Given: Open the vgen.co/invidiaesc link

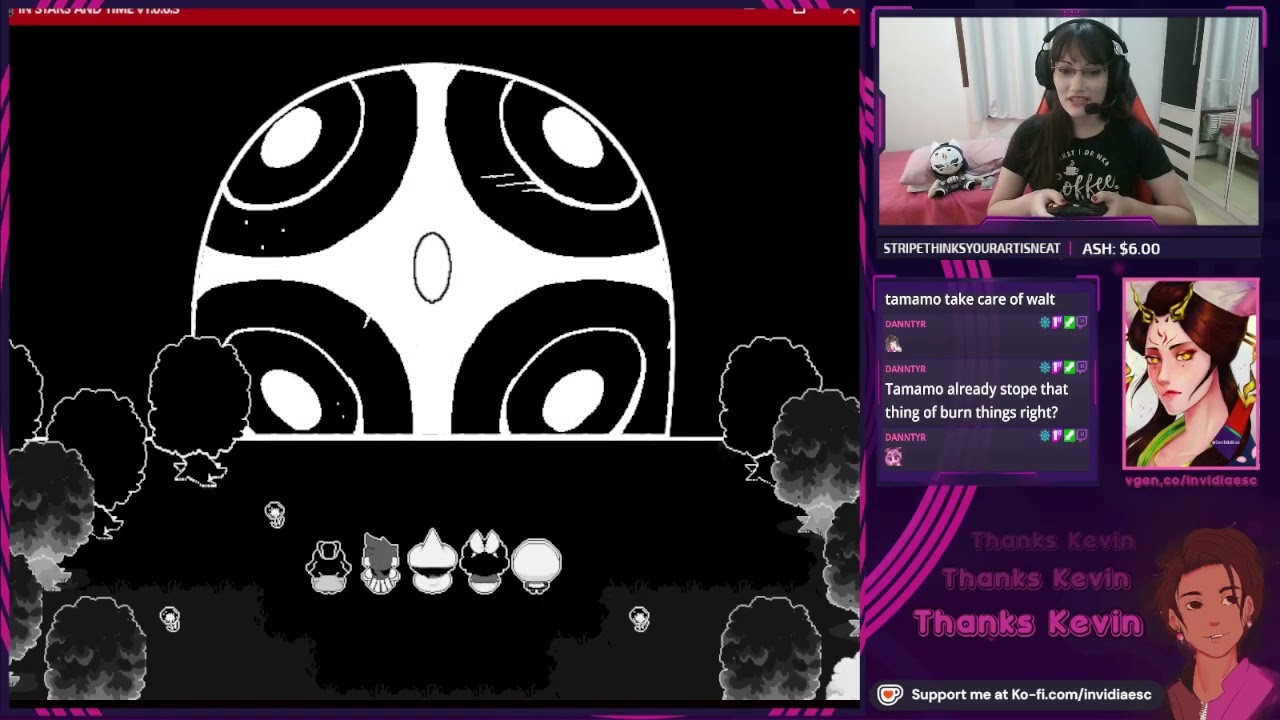Looking at the screenshot, I should (x=1190, y=481).
